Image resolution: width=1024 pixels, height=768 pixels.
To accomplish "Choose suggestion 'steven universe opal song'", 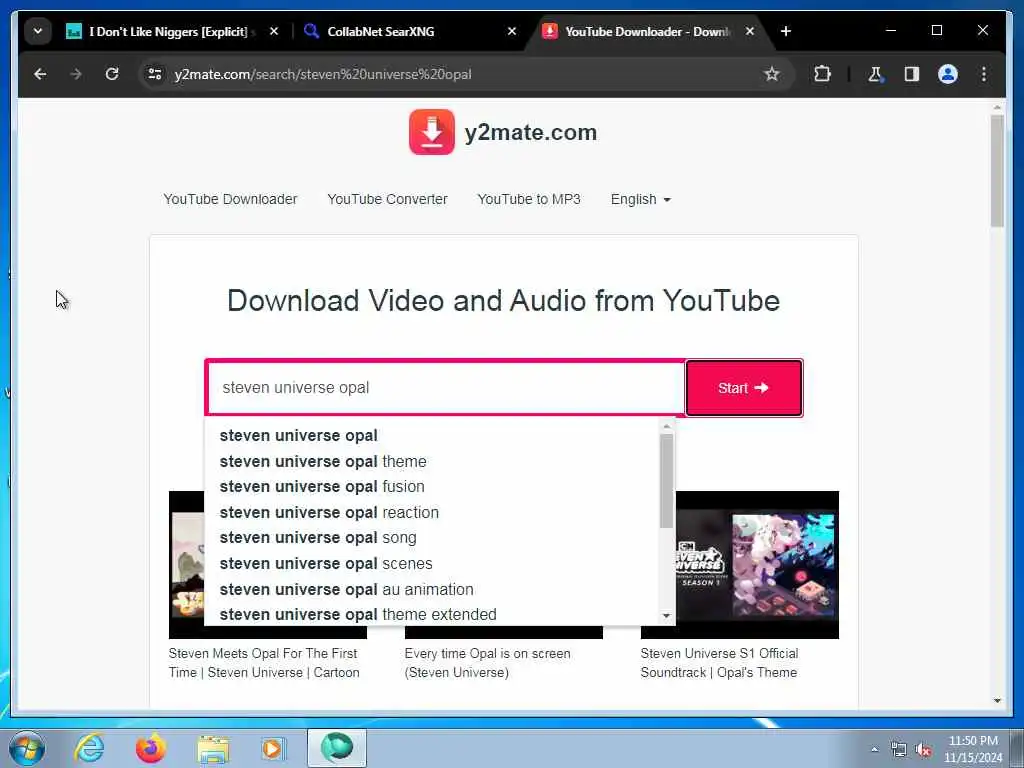I will (434, 538).
